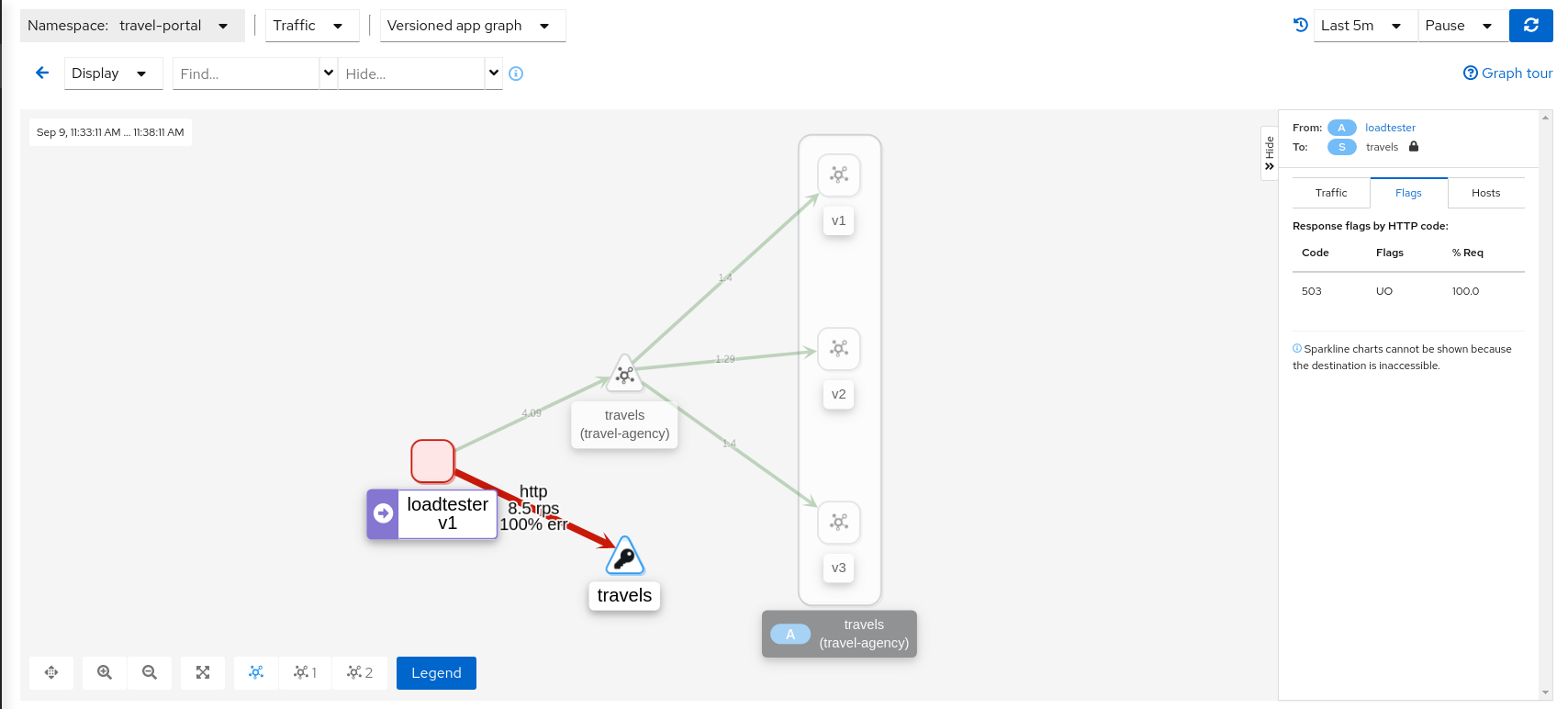This screenshot has height=709, width=1568.
Task: Switch to the Hosts tab
Action: [1485, 193]
